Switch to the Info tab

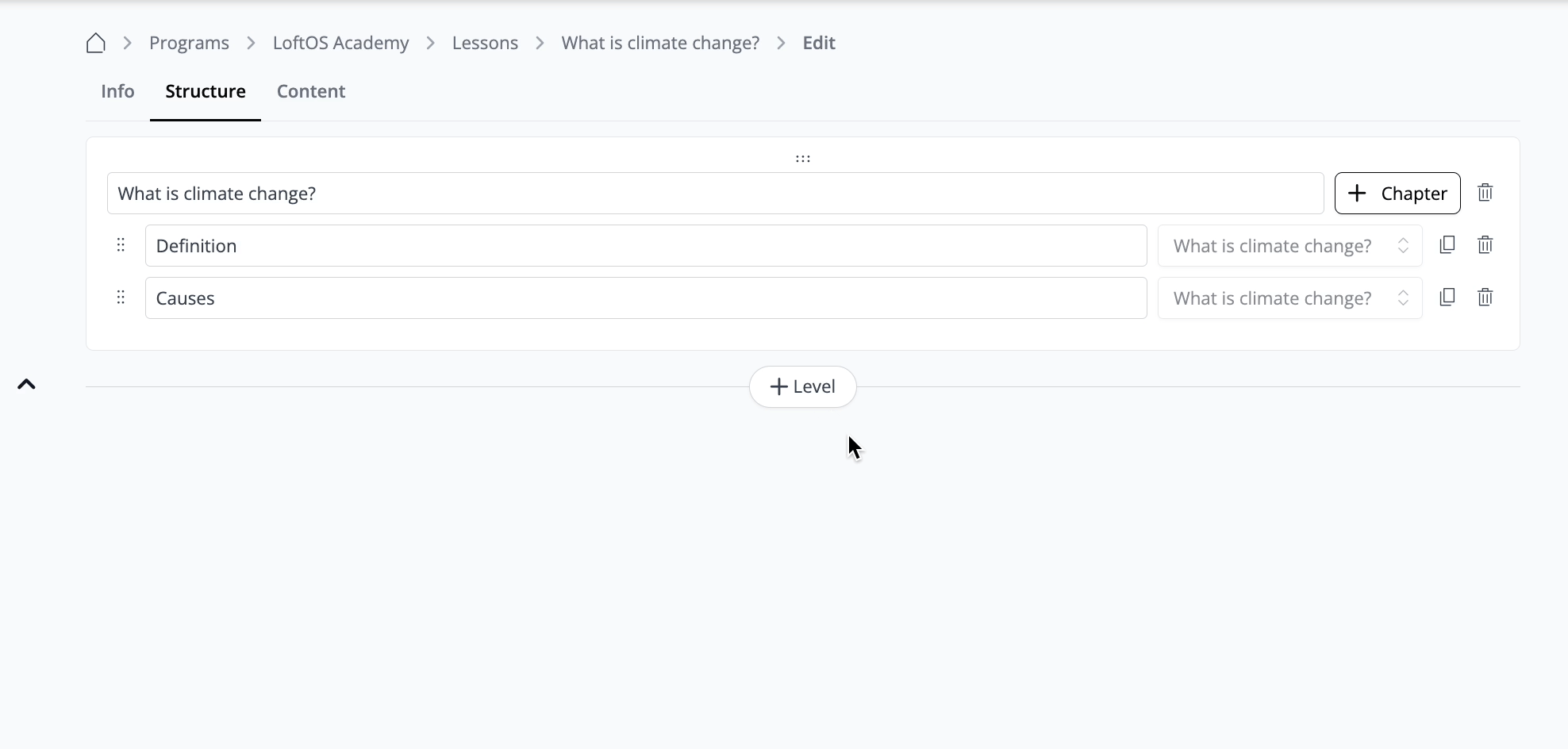tap(117, 91)
